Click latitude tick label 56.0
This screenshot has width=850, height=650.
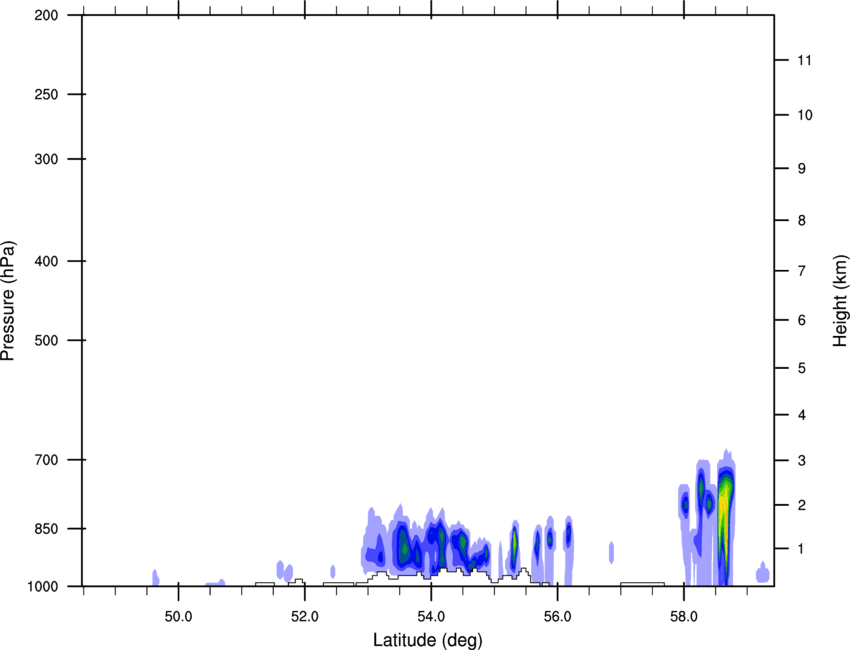pos(557,617)
